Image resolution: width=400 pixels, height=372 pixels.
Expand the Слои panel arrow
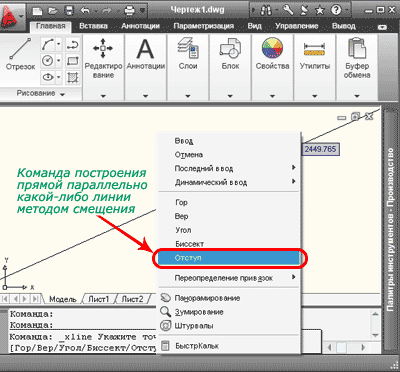point(188,96)
